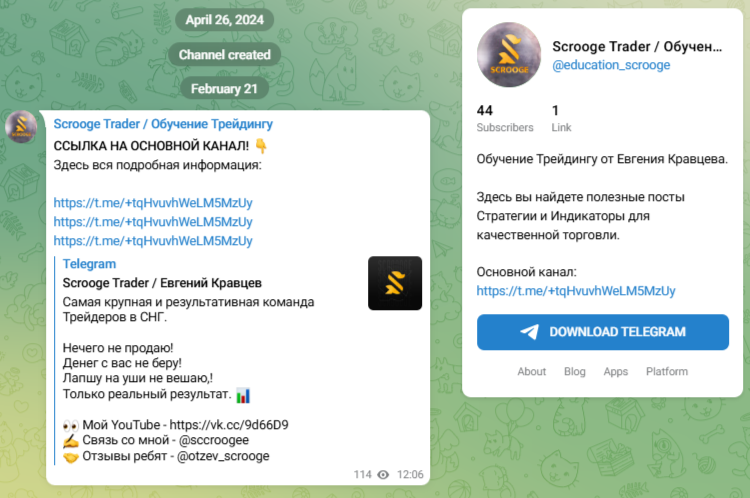This screenshot has height=498, width=750.
Task: Open the @education_scrooge username link
Action: [x=611, y=65]
